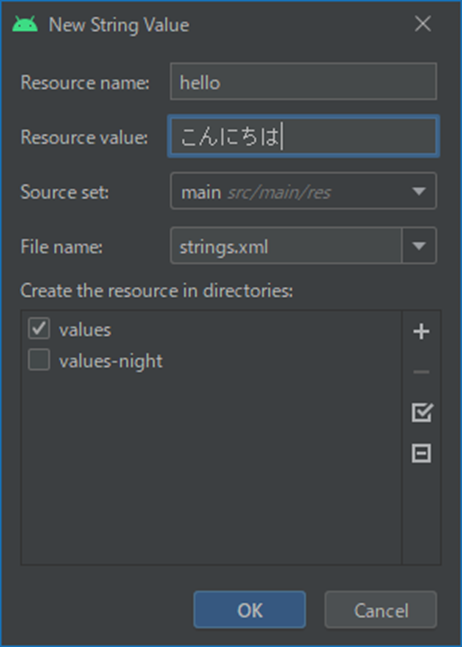This screenshot has width=462, height=647.
Task: Expand the File name dropdown arrow
Action: click(x=419, y=246)
